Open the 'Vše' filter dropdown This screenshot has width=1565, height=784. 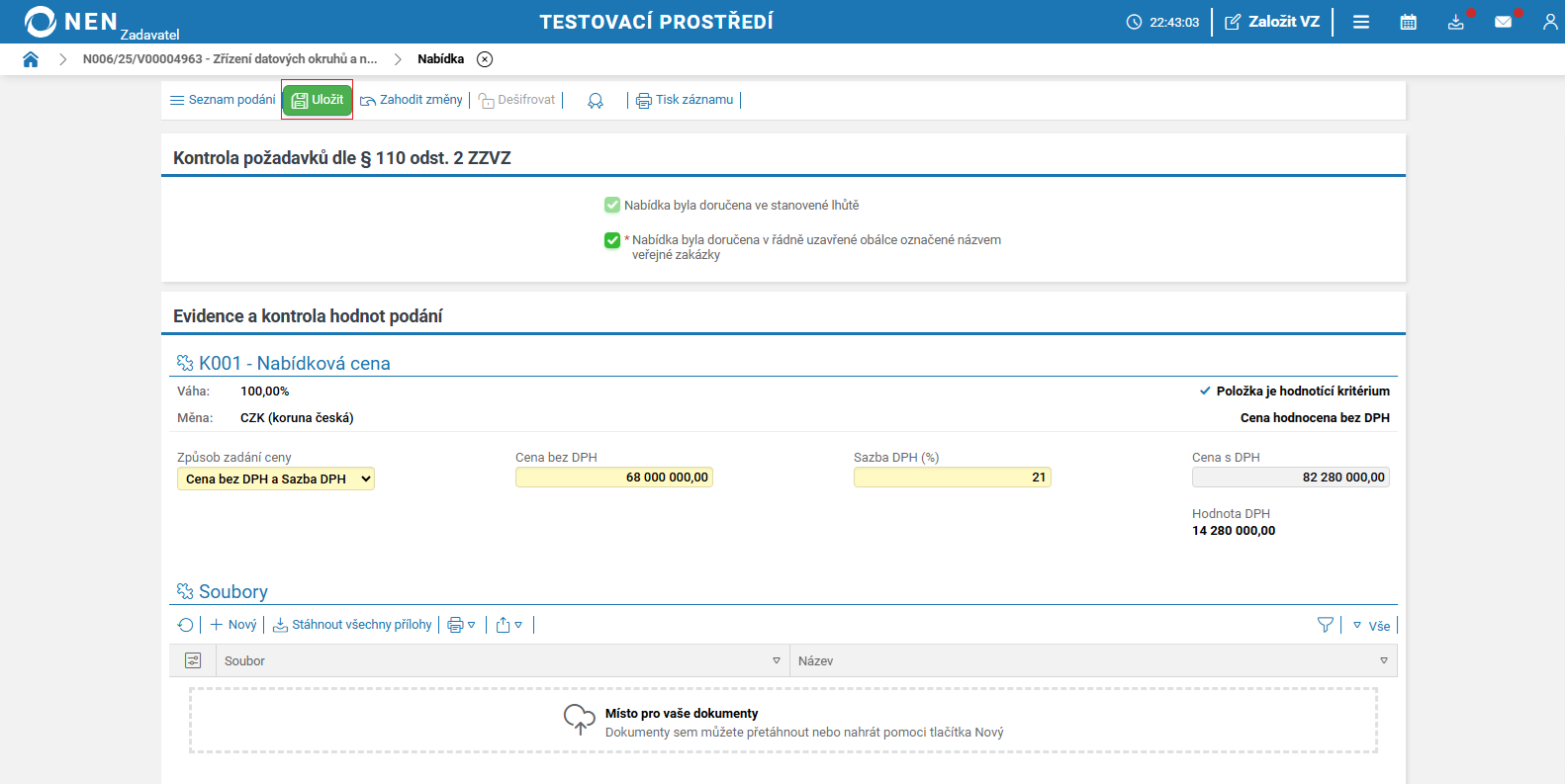coord(1371,625)
